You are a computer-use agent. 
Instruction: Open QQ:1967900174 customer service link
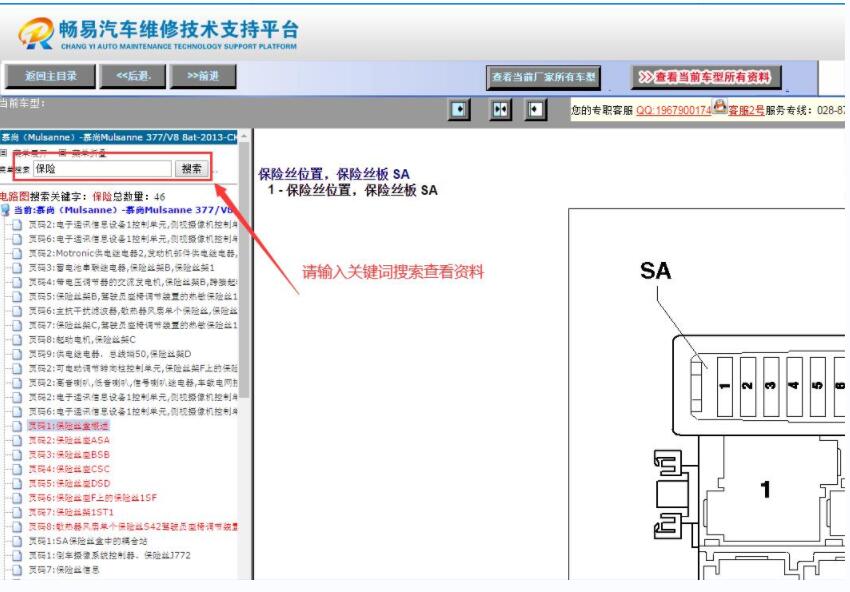[673, 111]
